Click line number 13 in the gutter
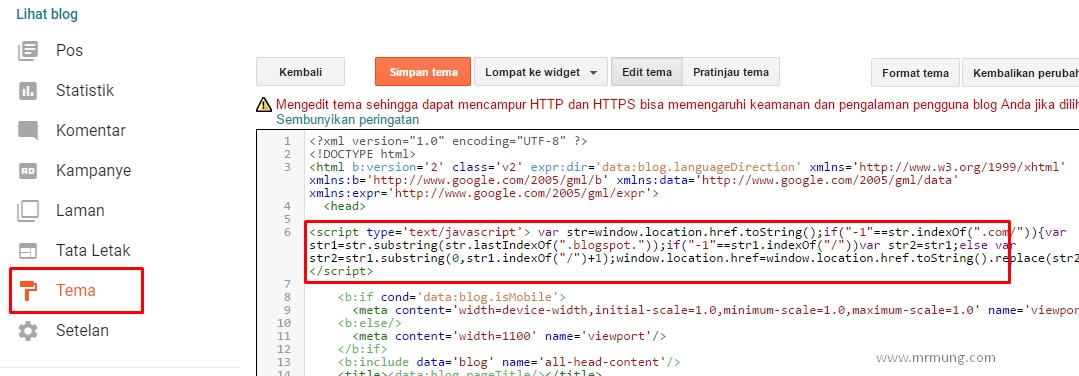 [284, 362]
